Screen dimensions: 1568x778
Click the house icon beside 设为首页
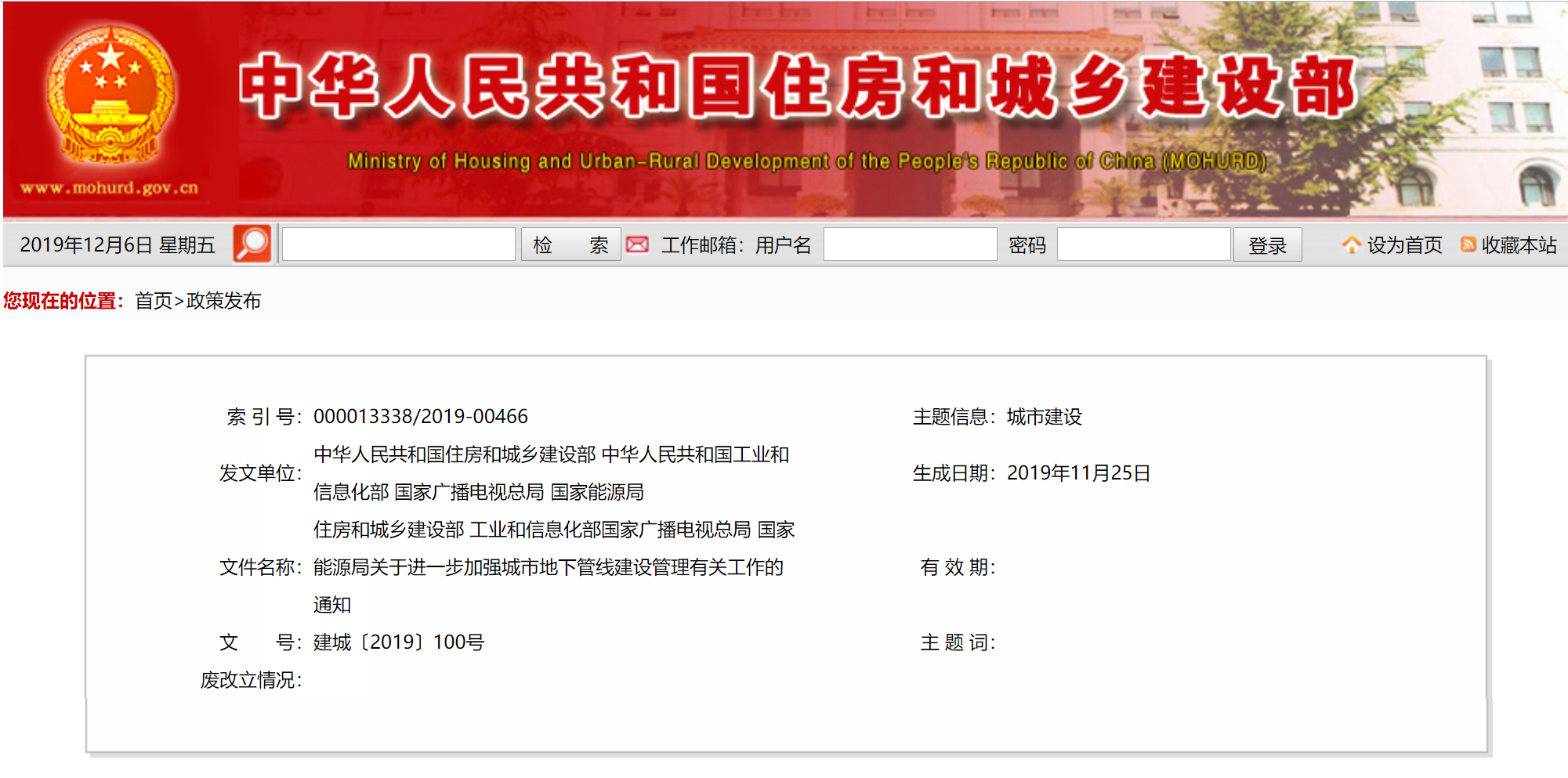1351,244
